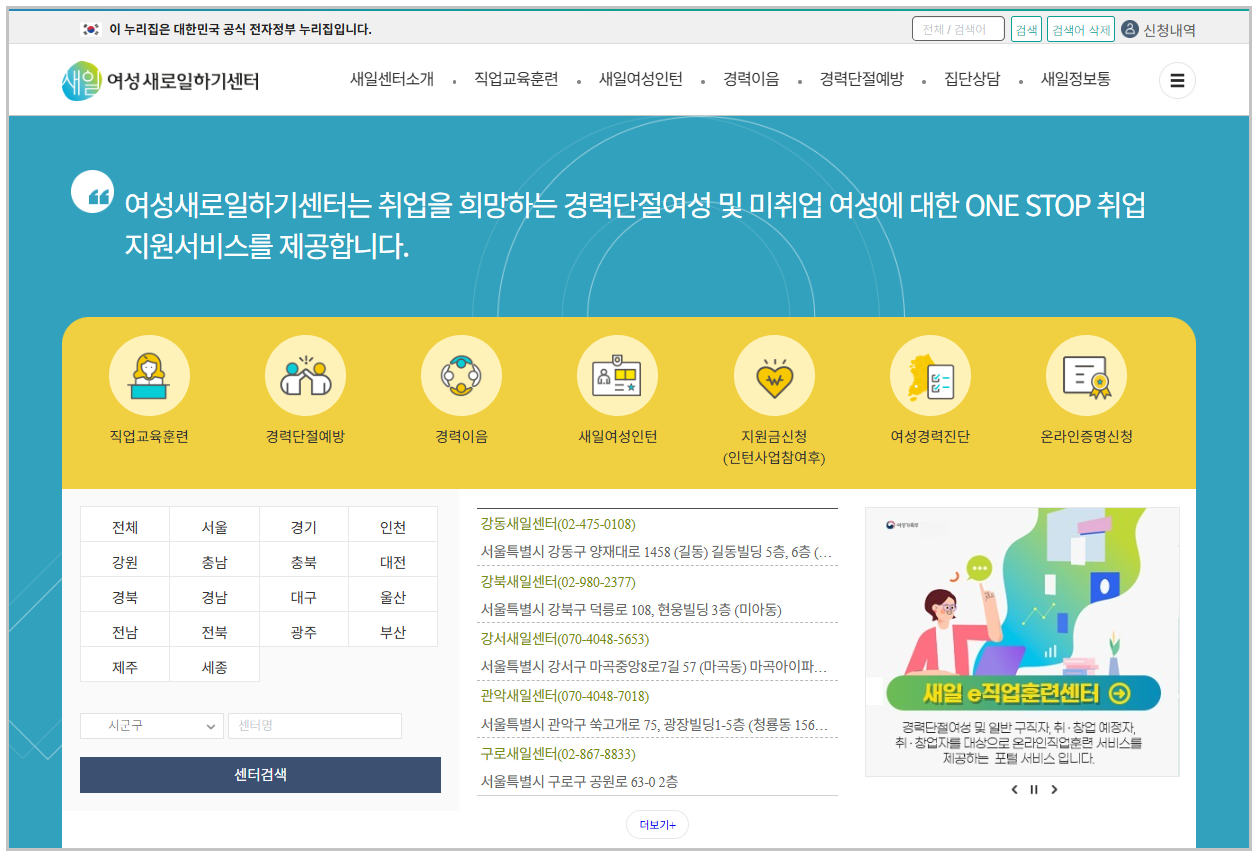
Task: Click the next banner arrow
Action: click(1054, 789)
